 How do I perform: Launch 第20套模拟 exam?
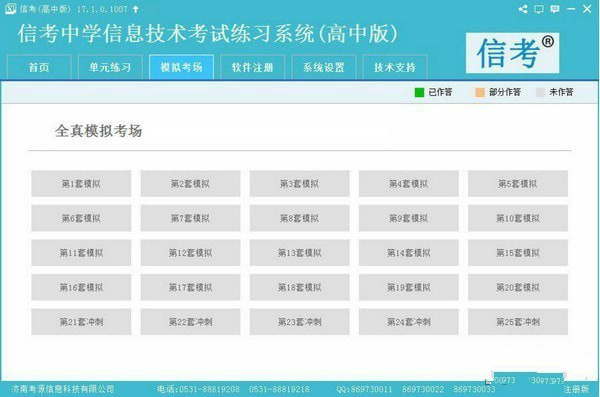(x=518, y=287)
